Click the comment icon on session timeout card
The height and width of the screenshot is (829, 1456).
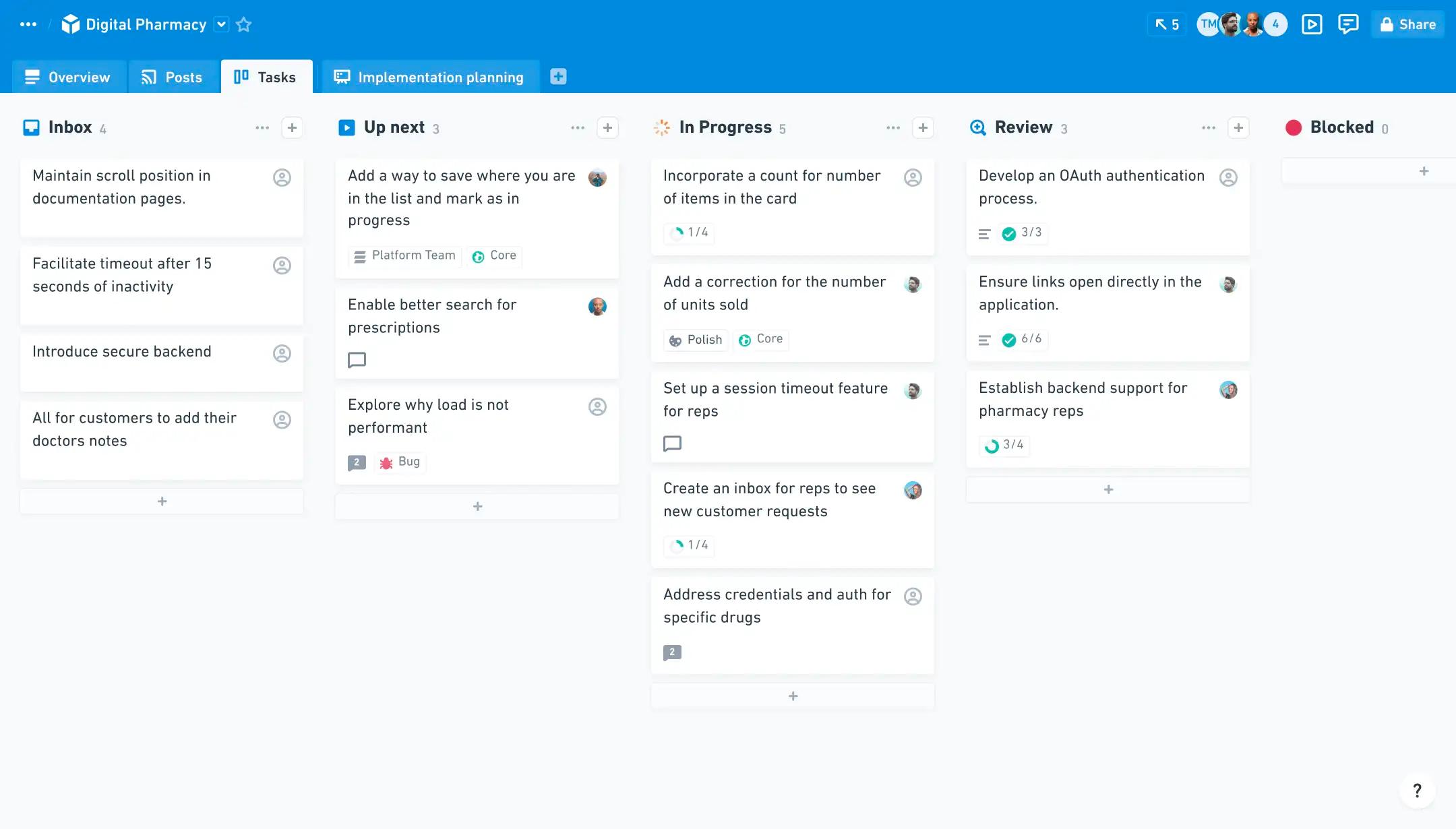click(x=672, y=443)
